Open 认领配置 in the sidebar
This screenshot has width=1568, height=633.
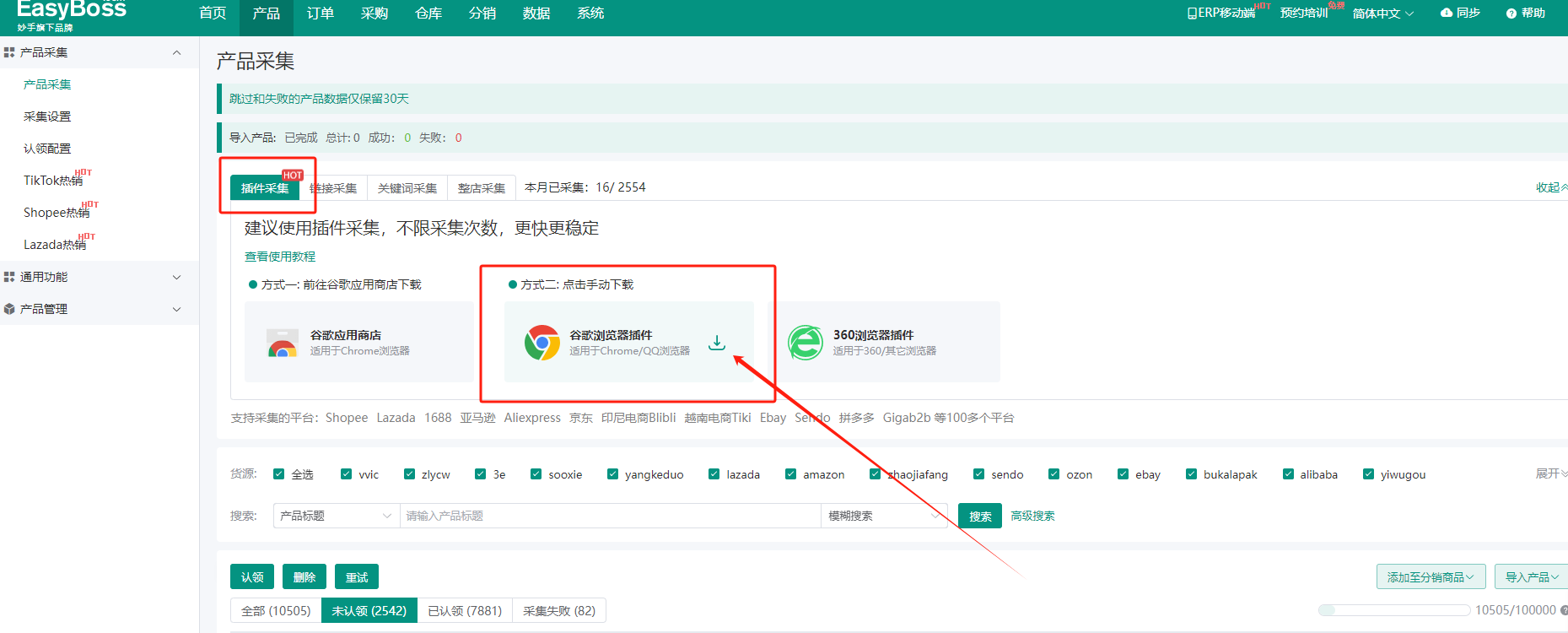[x=47, y=149]
